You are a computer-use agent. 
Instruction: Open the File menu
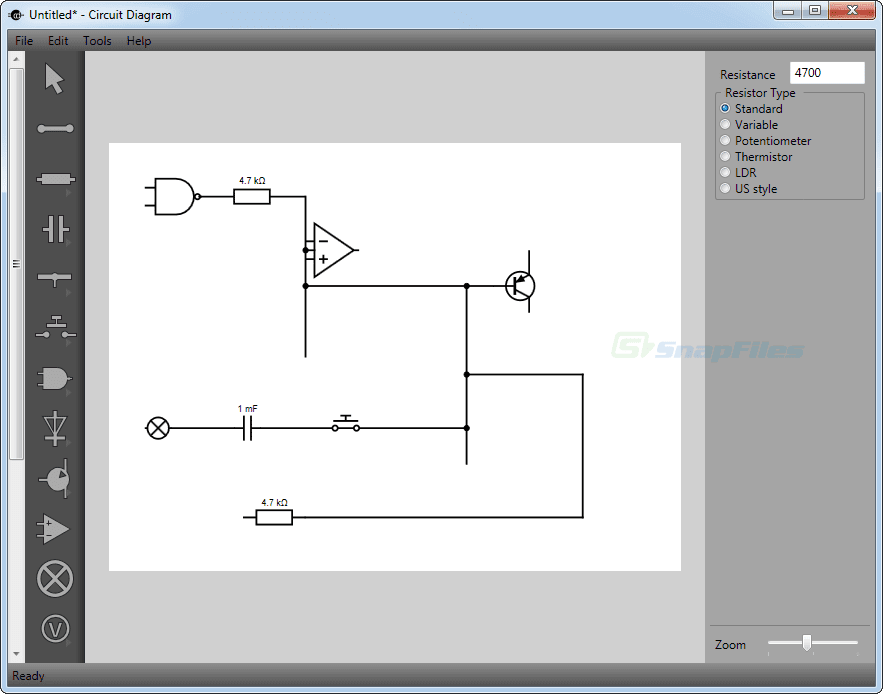click(24, 41)
